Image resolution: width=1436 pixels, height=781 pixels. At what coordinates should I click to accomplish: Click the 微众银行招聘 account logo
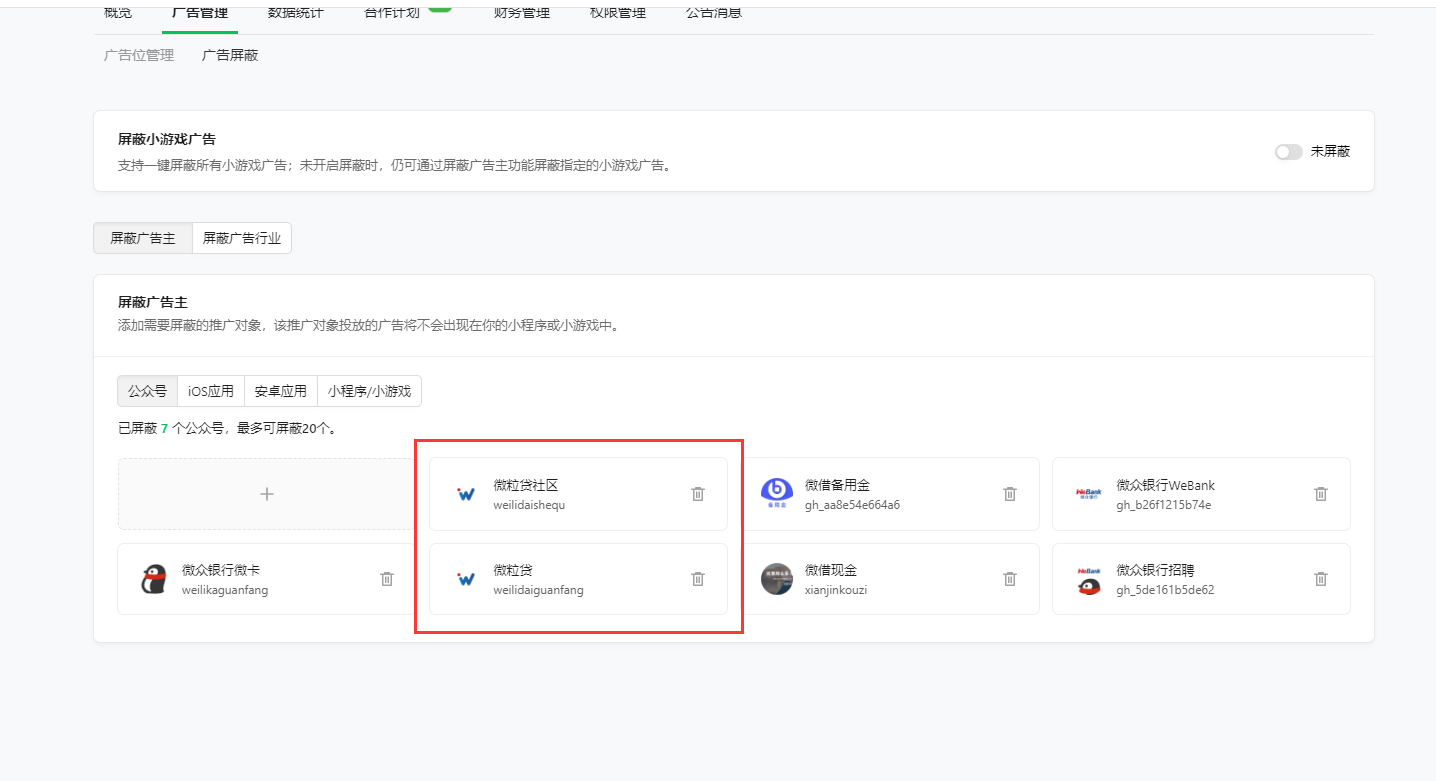tap(1088, 579)
